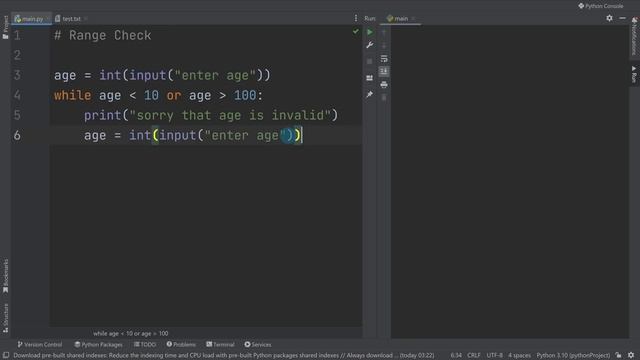The height and width of the screenshot is (360, 640).
Task: Open the IDE settings gear in the status bar
Action: pyautogui.click(x=631, y=356)
